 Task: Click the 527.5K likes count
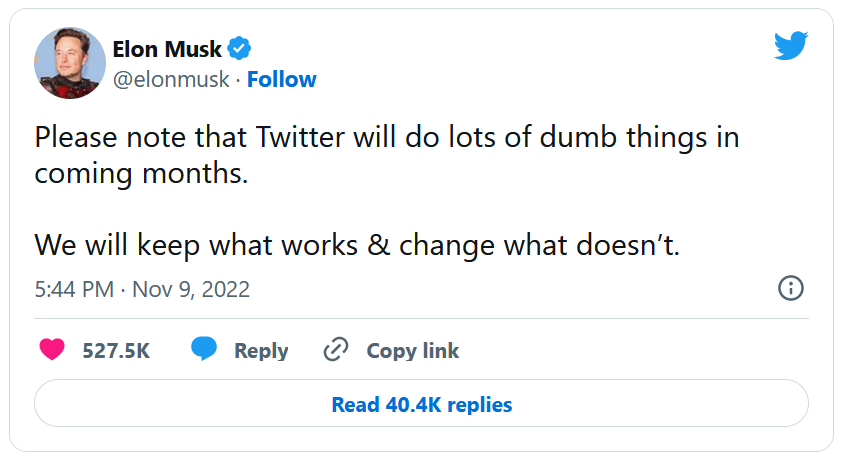pyautogui.click(x=115, y=351)
